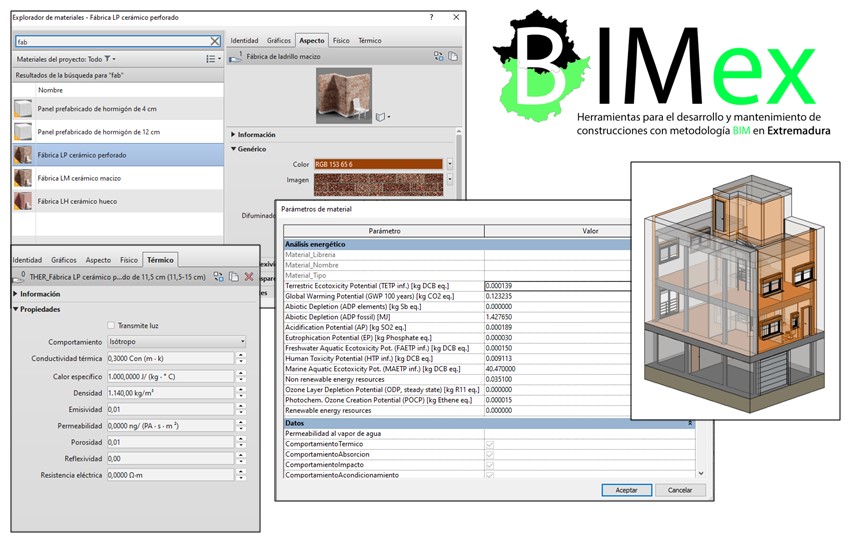Open the dropdown arrow next to Color RGB field
This screenshot has width=850, height=540.
[449, 164]
